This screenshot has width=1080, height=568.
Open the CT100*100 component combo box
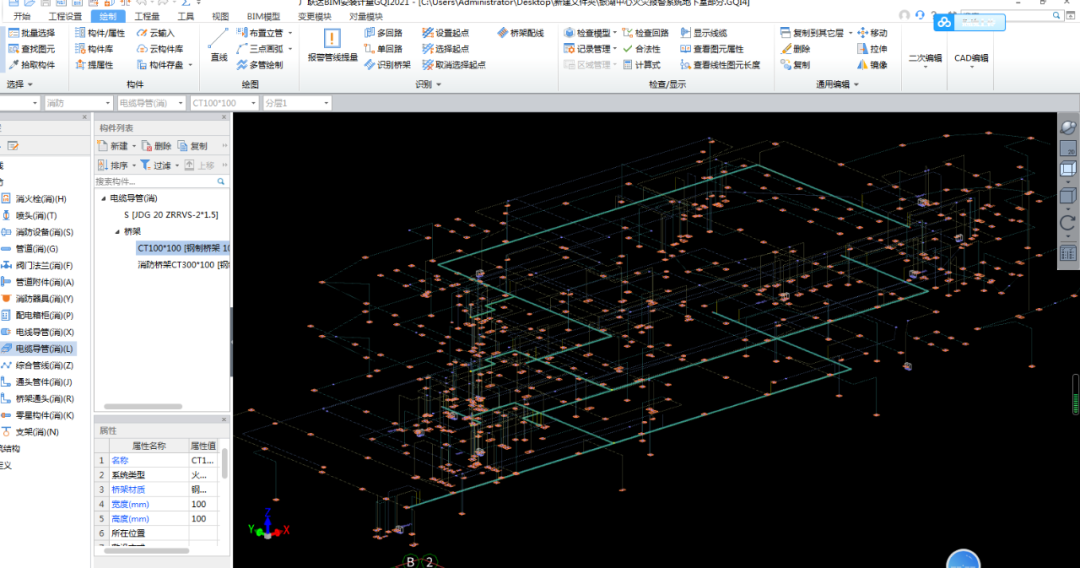pos(224,103)
